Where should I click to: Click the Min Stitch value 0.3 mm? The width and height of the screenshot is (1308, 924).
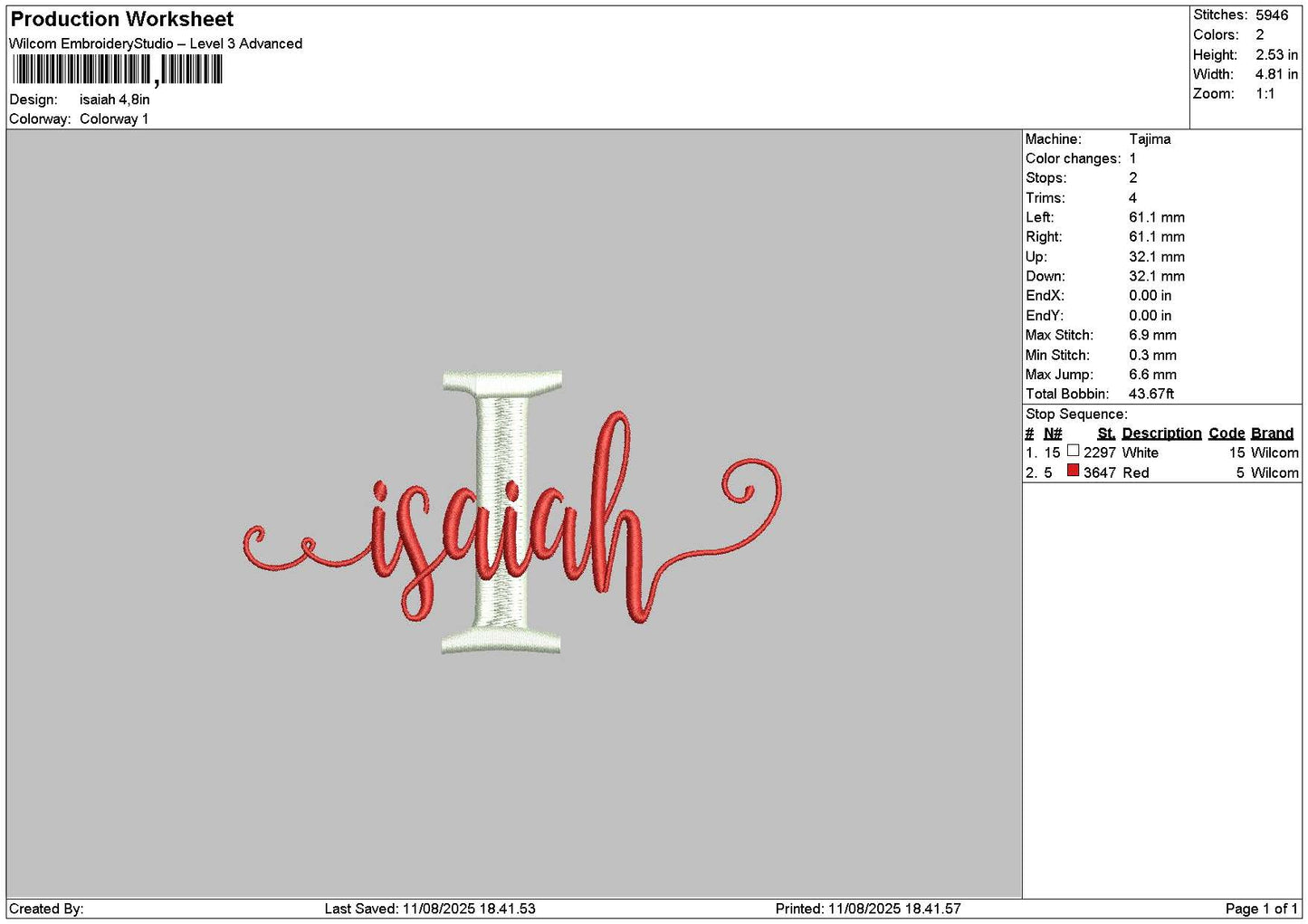[x=1153, y=355]
